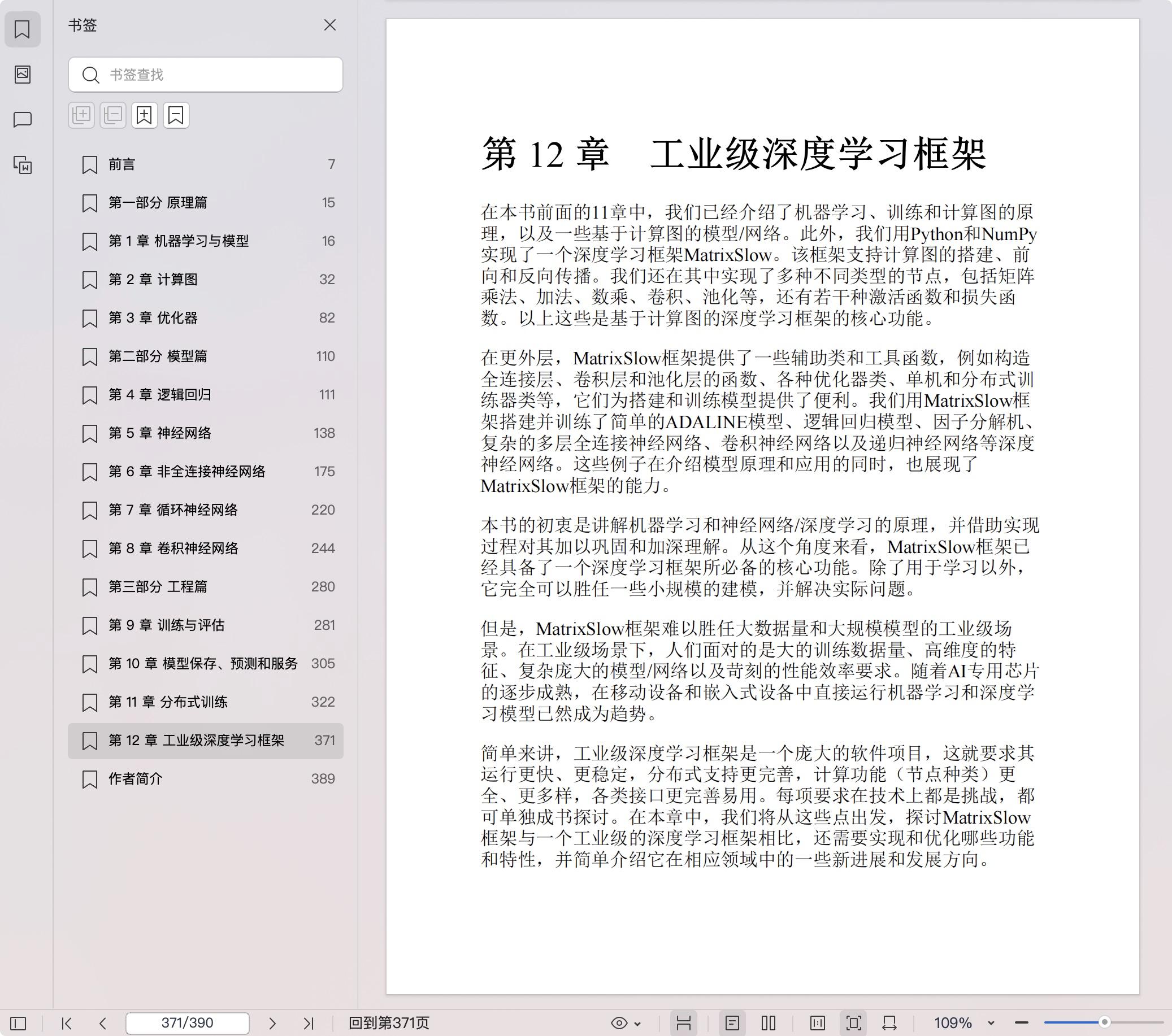Click 回到第371页 return link
Viewport: 1172px width, 1036px height.
click(x=389, y=1024)
